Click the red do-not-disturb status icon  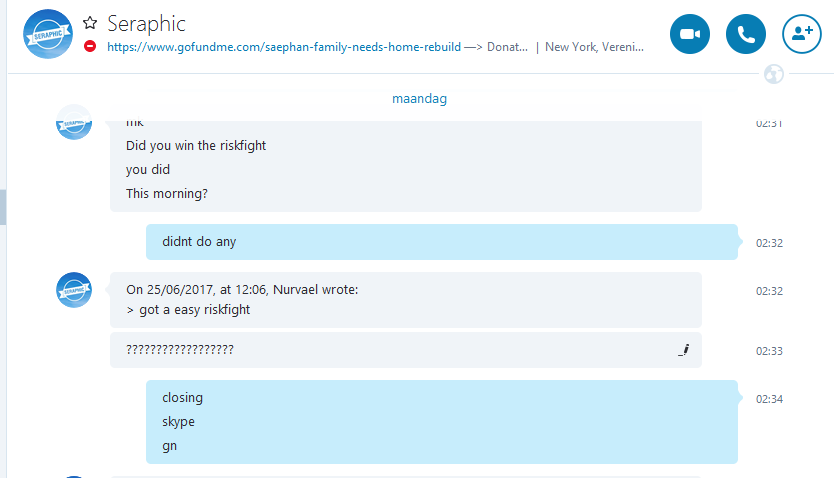click(90, 46)
